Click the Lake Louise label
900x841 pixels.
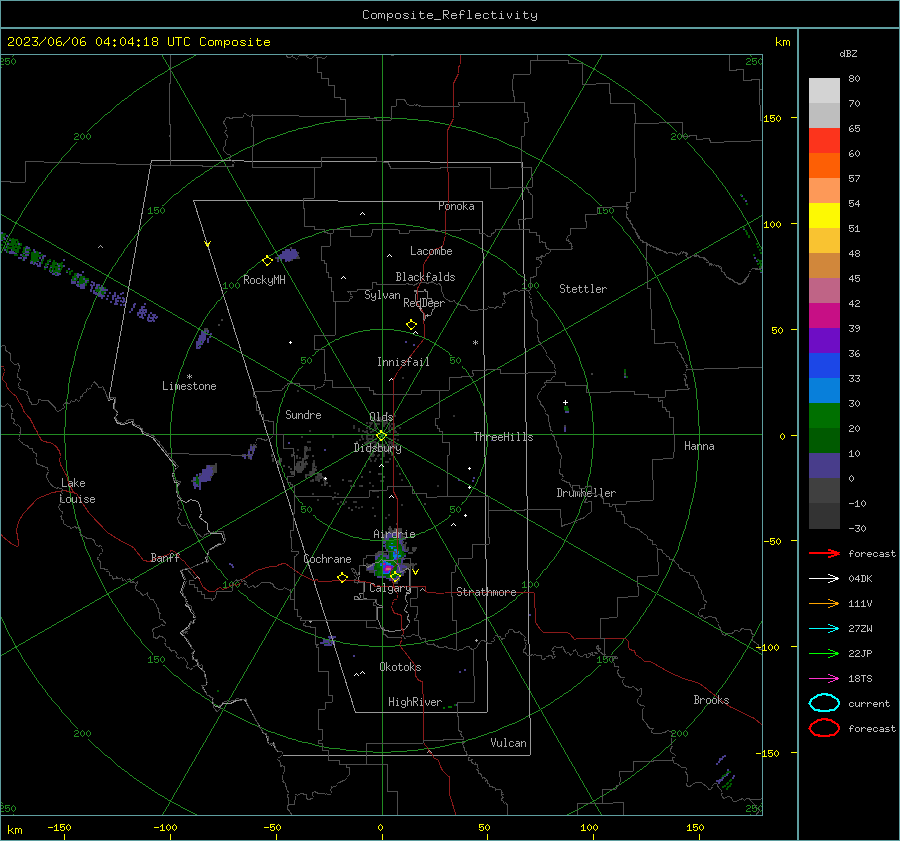coord(77,491)
